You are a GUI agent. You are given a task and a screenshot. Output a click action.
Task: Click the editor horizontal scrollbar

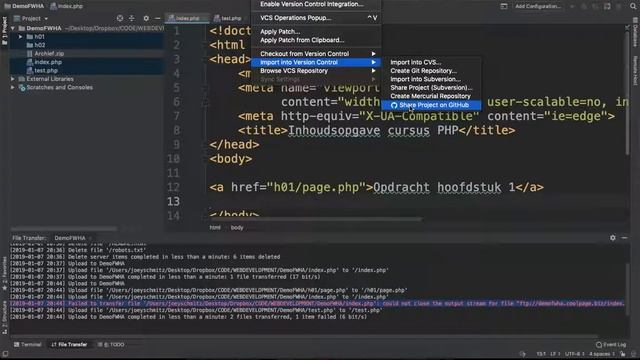(317, 219)
